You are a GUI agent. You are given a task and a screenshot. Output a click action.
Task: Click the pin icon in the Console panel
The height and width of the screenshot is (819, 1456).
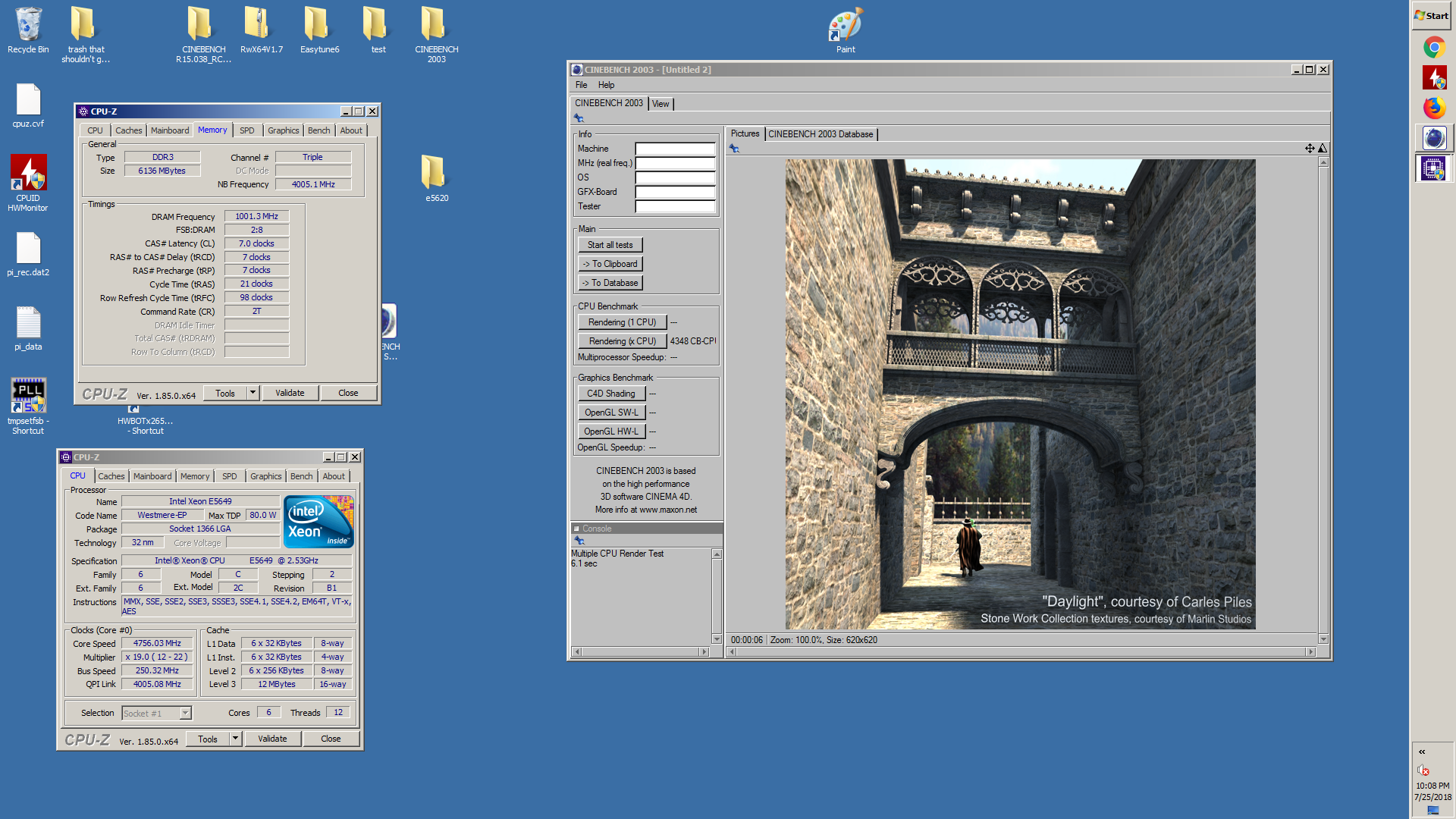pyautogui.click(x=579, y=541)
